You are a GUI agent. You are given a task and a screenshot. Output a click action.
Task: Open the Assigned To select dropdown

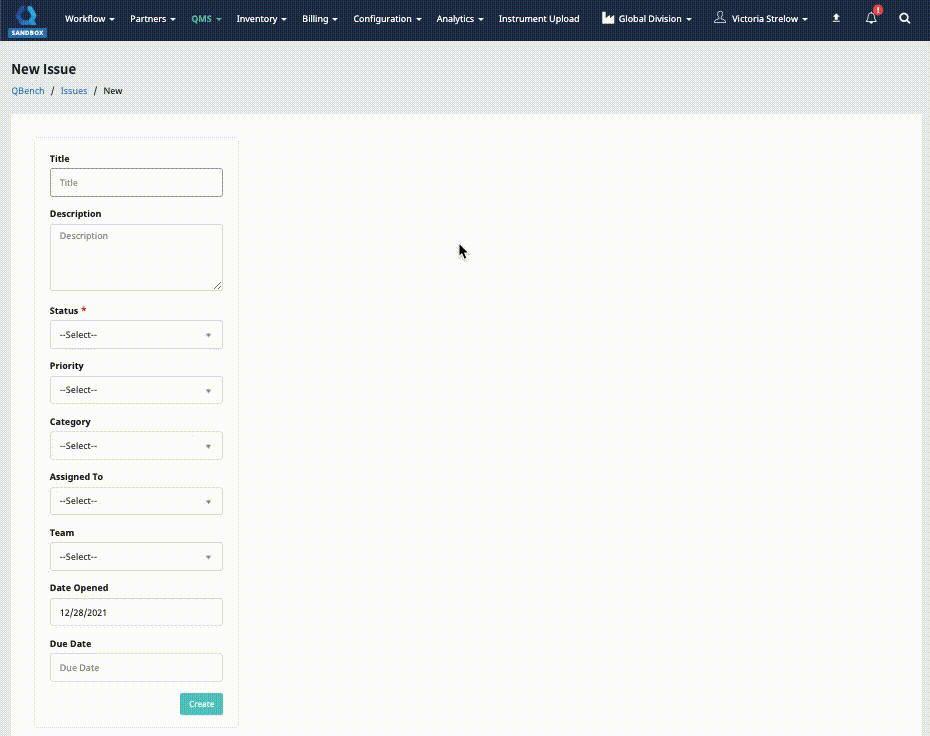(136, 501)
